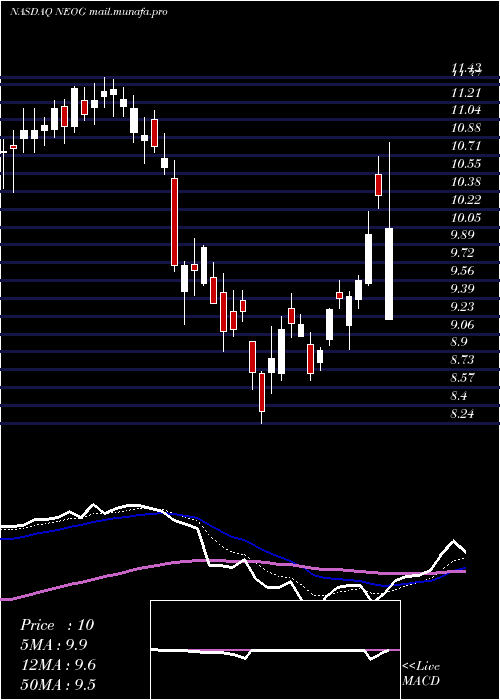Click the 5MA : 9.9 readout
The height and width of the screenshot is (700, 500).
(54, 645)
